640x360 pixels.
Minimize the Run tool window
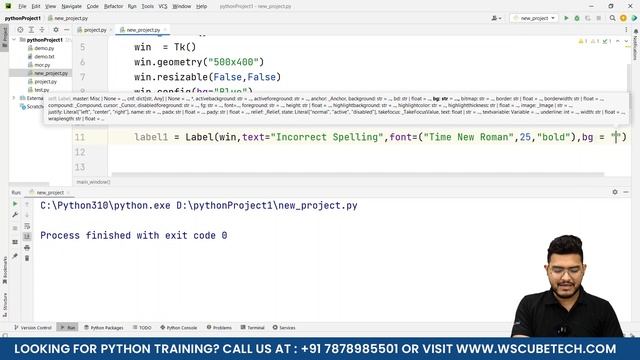click(x=626, y=192)
